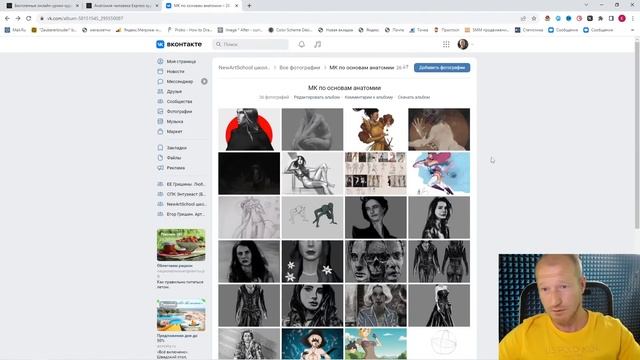Open Друзья in the sidebar

click(174, 91)
